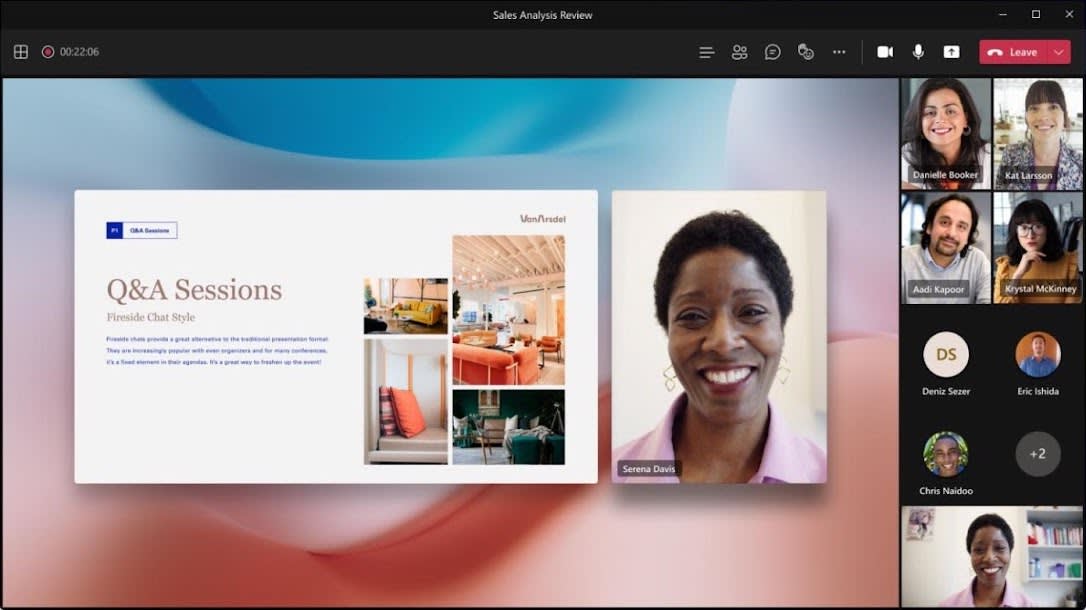Share your screen with the share icon
Viewport: 1086px width, 610px height.
point(951,51)
